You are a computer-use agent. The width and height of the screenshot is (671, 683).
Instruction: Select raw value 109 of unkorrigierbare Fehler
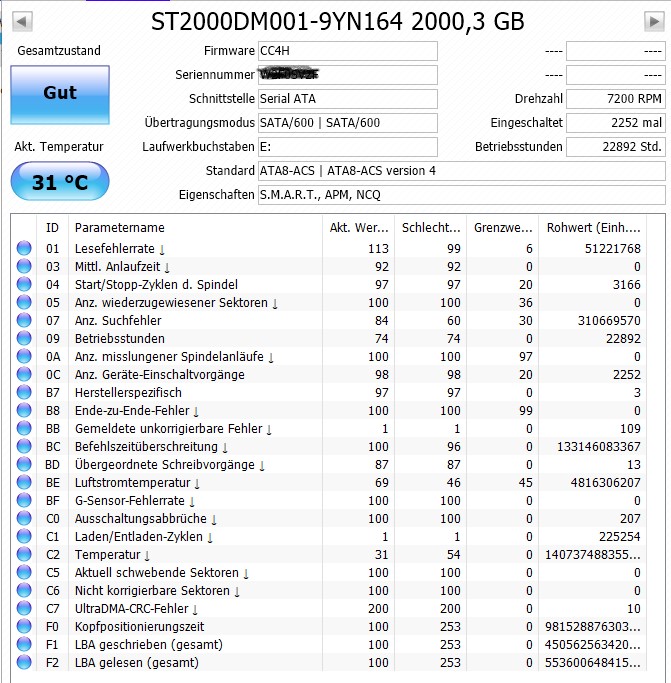[x=630, y=429]
